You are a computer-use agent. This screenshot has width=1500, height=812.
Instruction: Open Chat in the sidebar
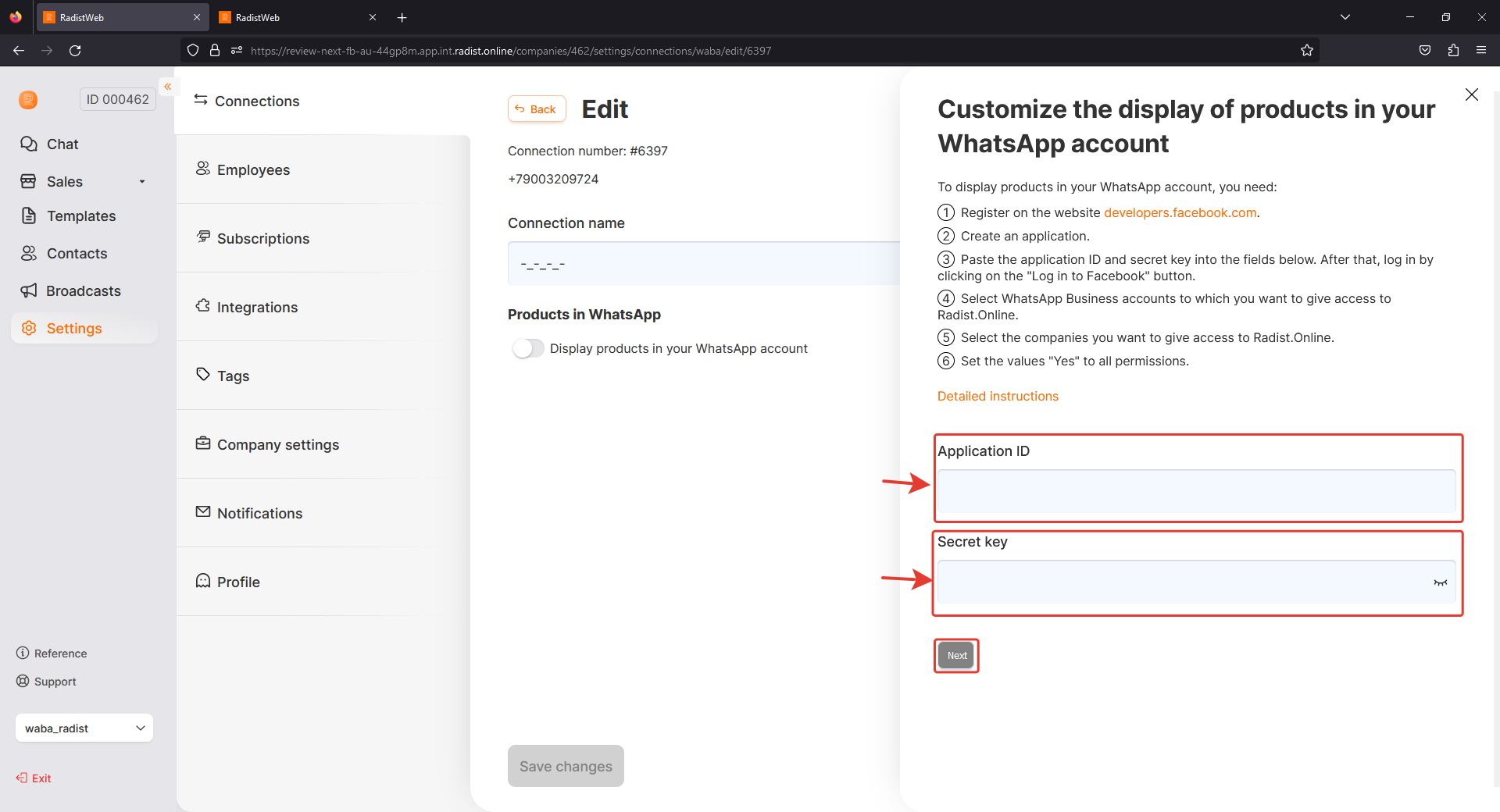[x=62, y=144]
